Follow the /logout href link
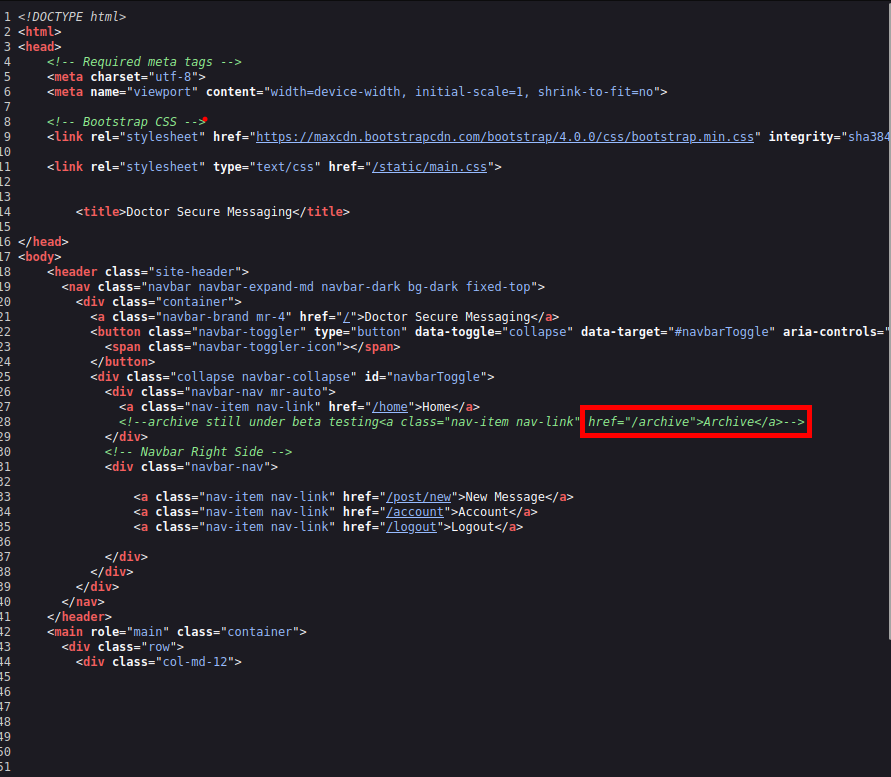 tap(412, 527)
